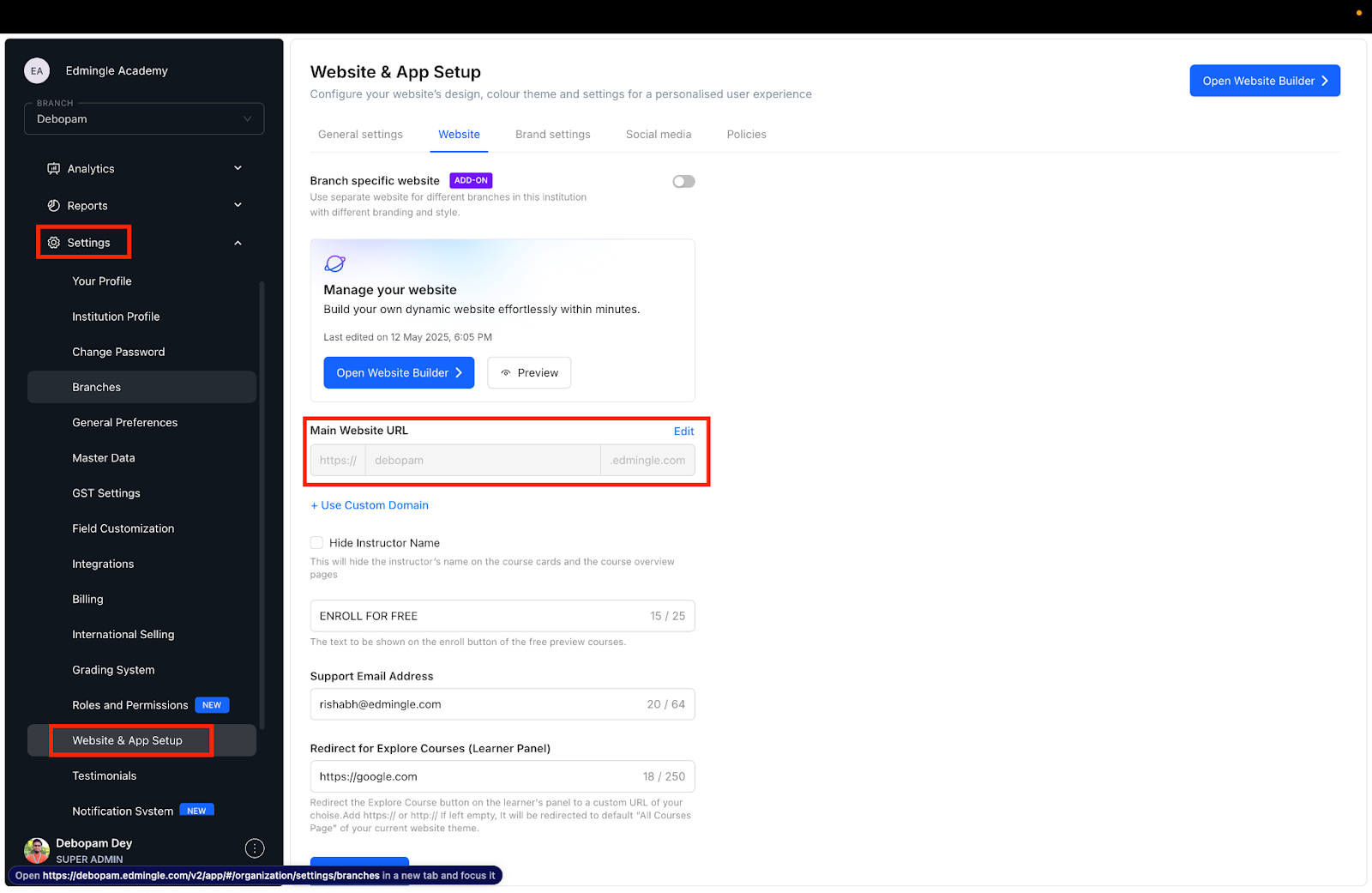This screenshot has height=893, width=1372.
Task: Open the Brand settings tab
Action: 553,135
